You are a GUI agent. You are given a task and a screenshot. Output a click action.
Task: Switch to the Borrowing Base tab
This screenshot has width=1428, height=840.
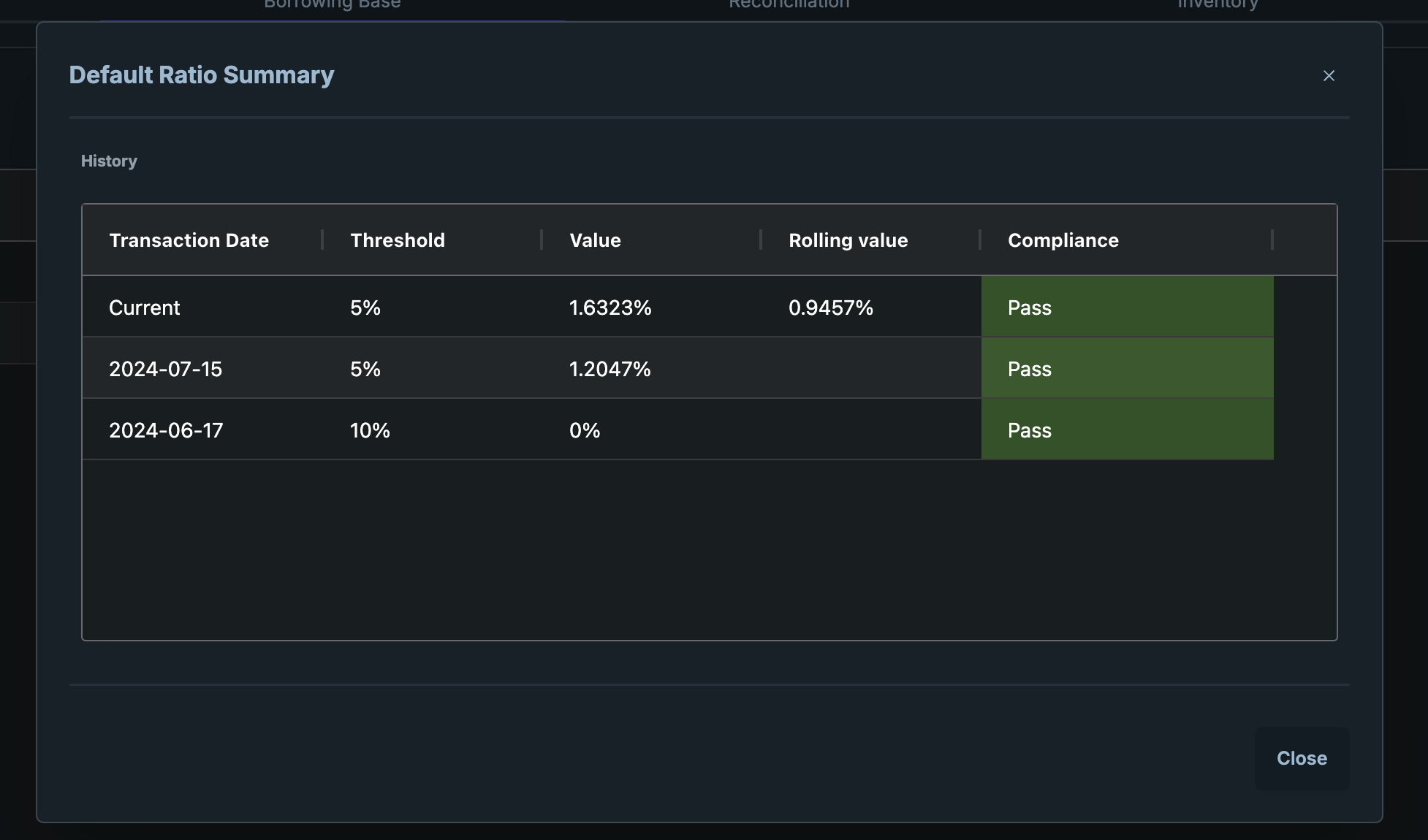point(332,4)
